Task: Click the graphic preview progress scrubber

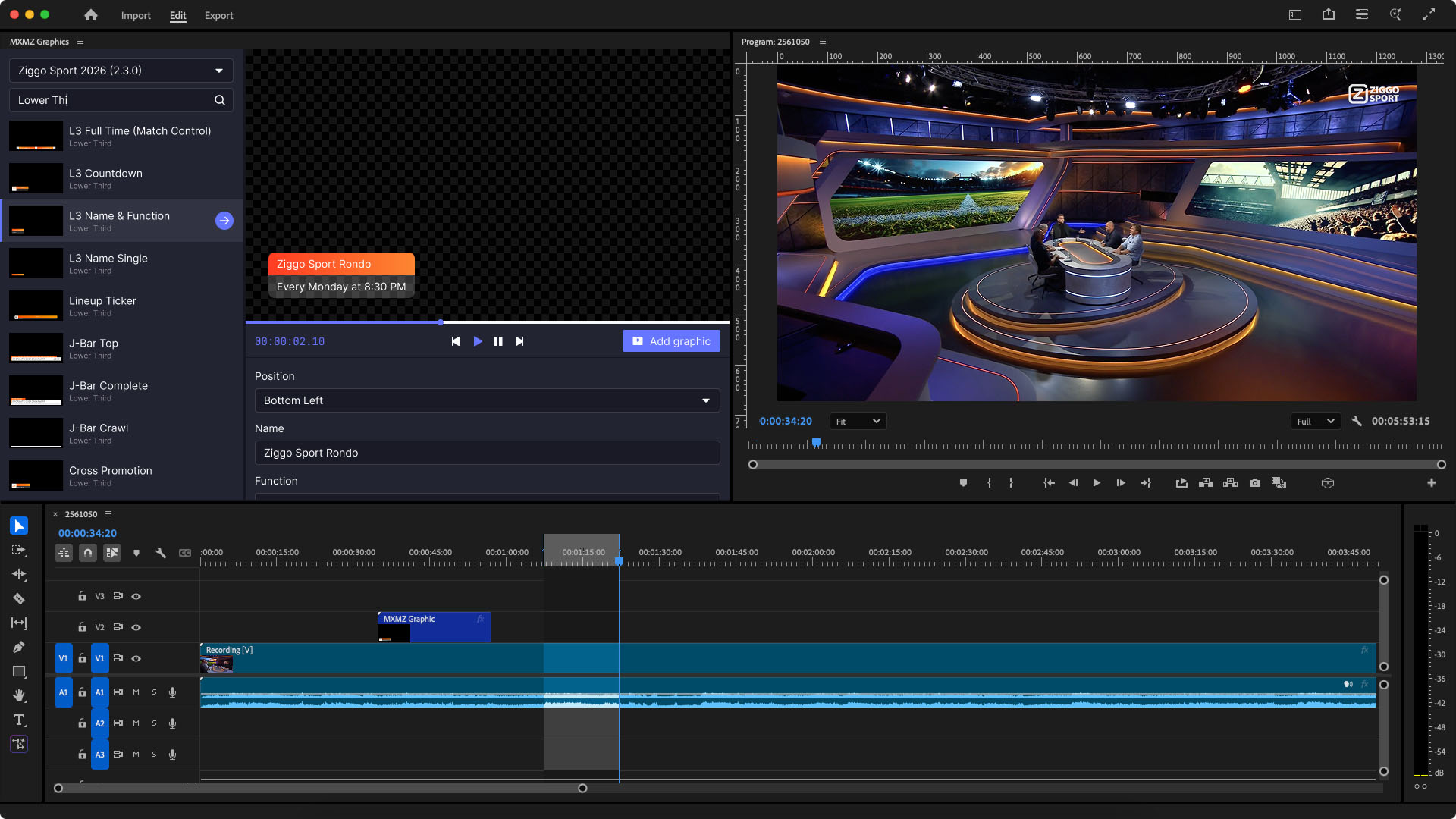Action: (441, 322)
